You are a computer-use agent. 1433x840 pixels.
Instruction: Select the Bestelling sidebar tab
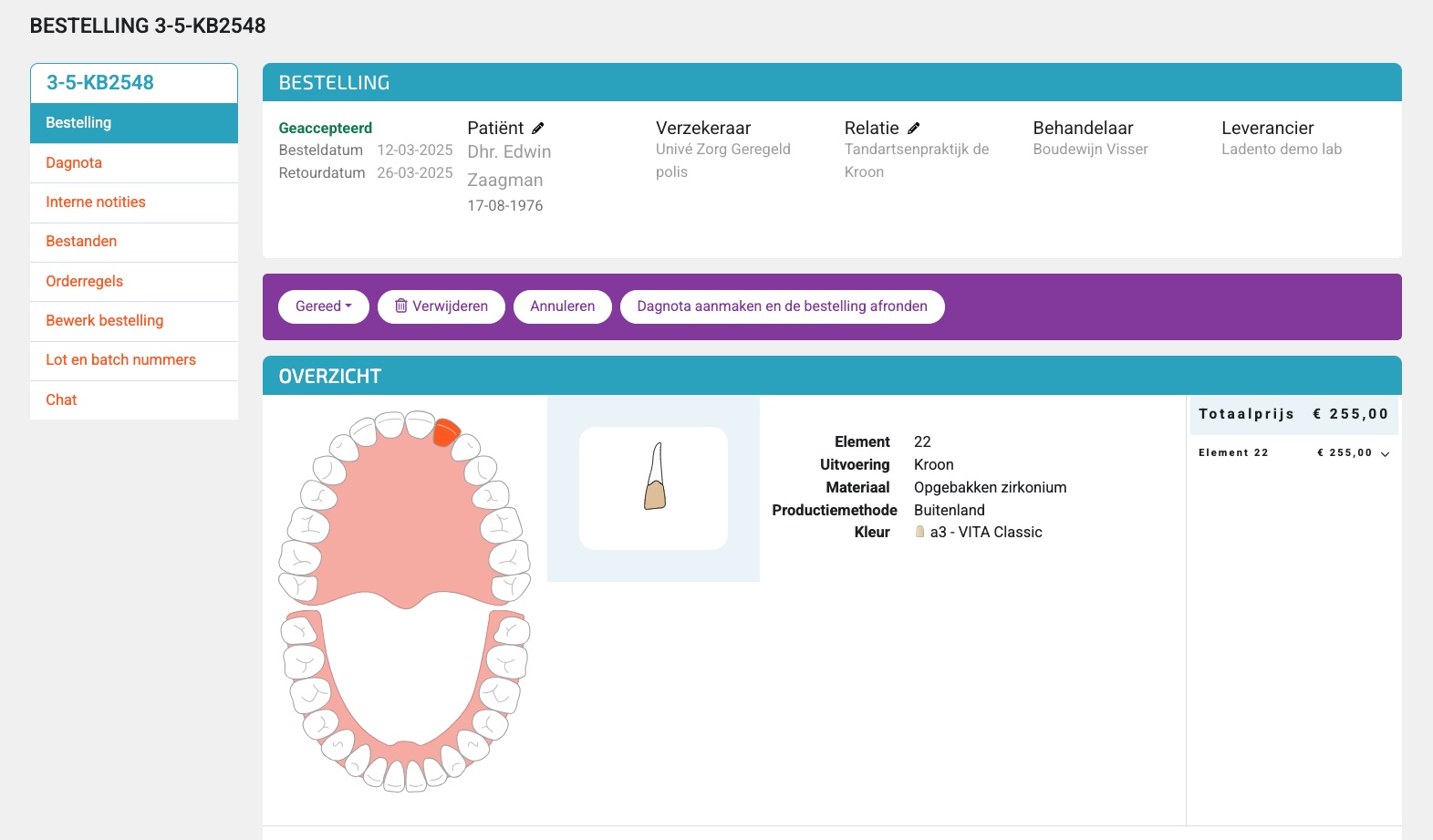78,123
